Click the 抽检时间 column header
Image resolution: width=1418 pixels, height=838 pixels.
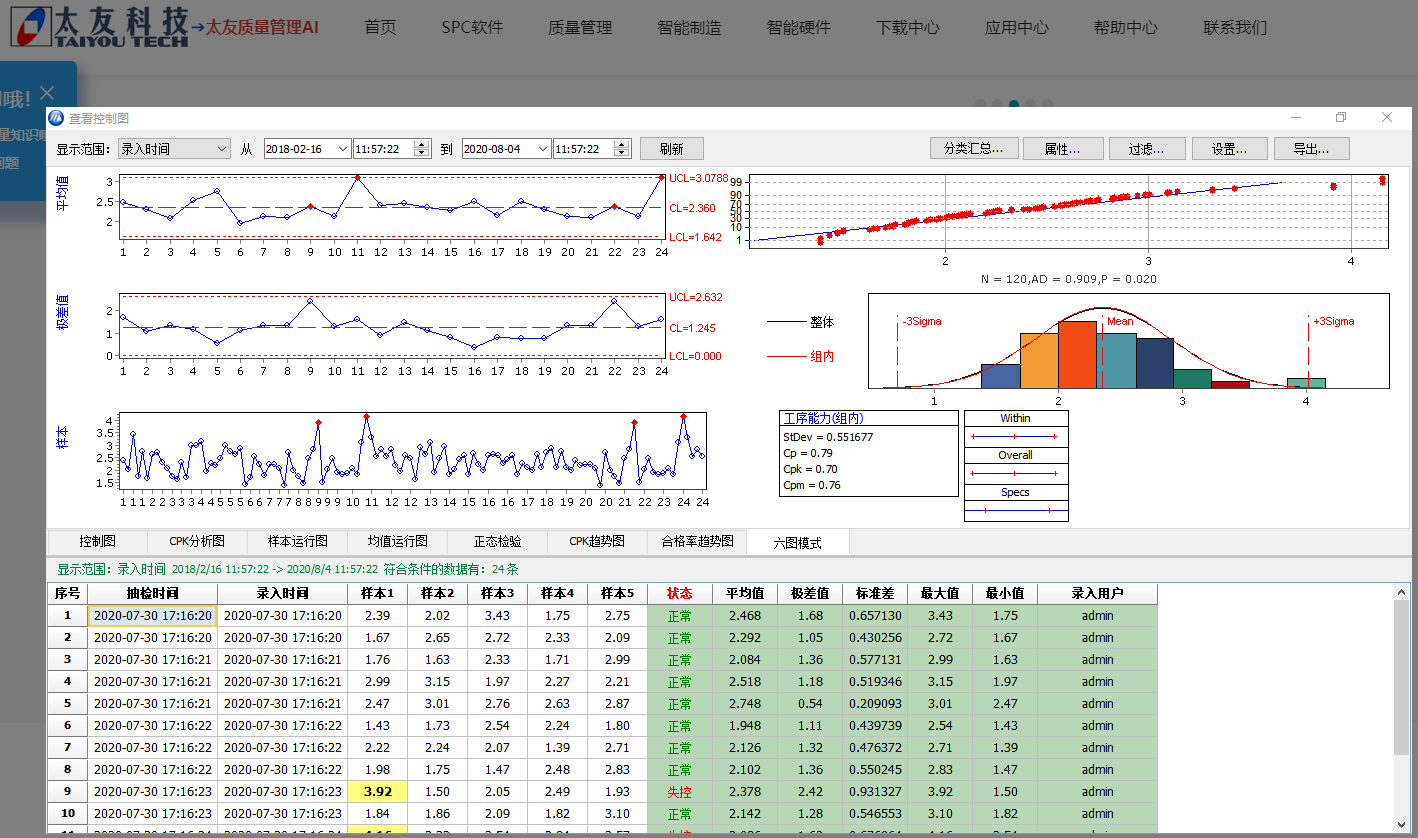153,593
